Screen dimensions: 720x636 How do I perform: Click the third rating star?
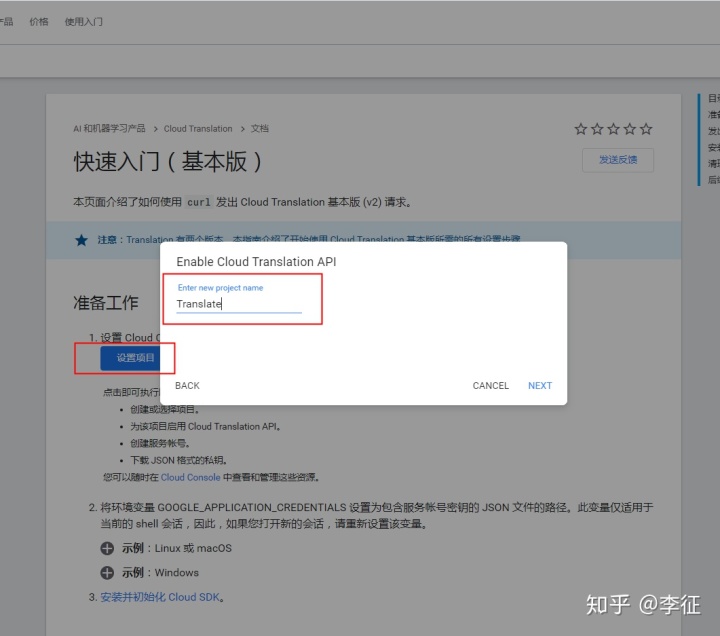coord(613,129)
